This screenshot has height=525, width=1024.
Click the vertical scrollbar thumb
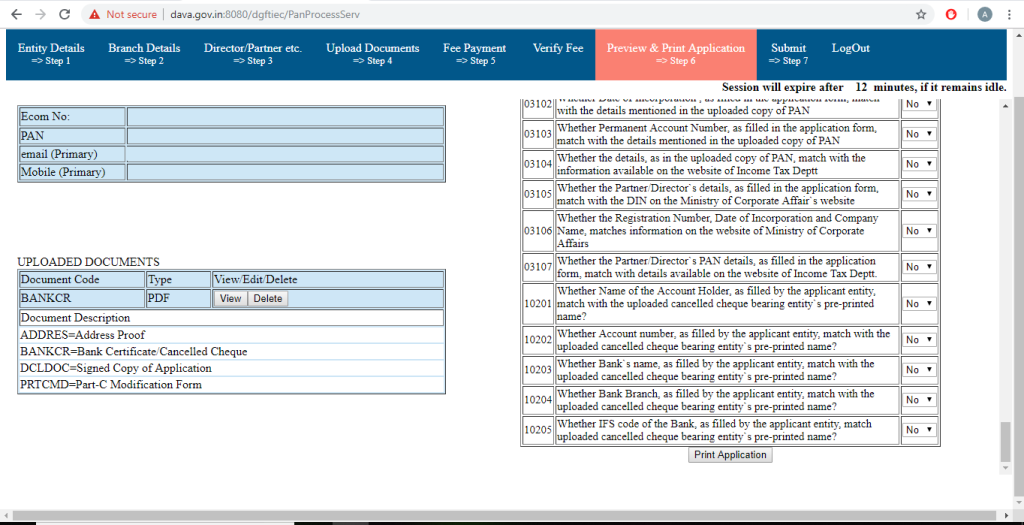point(1006,442)
